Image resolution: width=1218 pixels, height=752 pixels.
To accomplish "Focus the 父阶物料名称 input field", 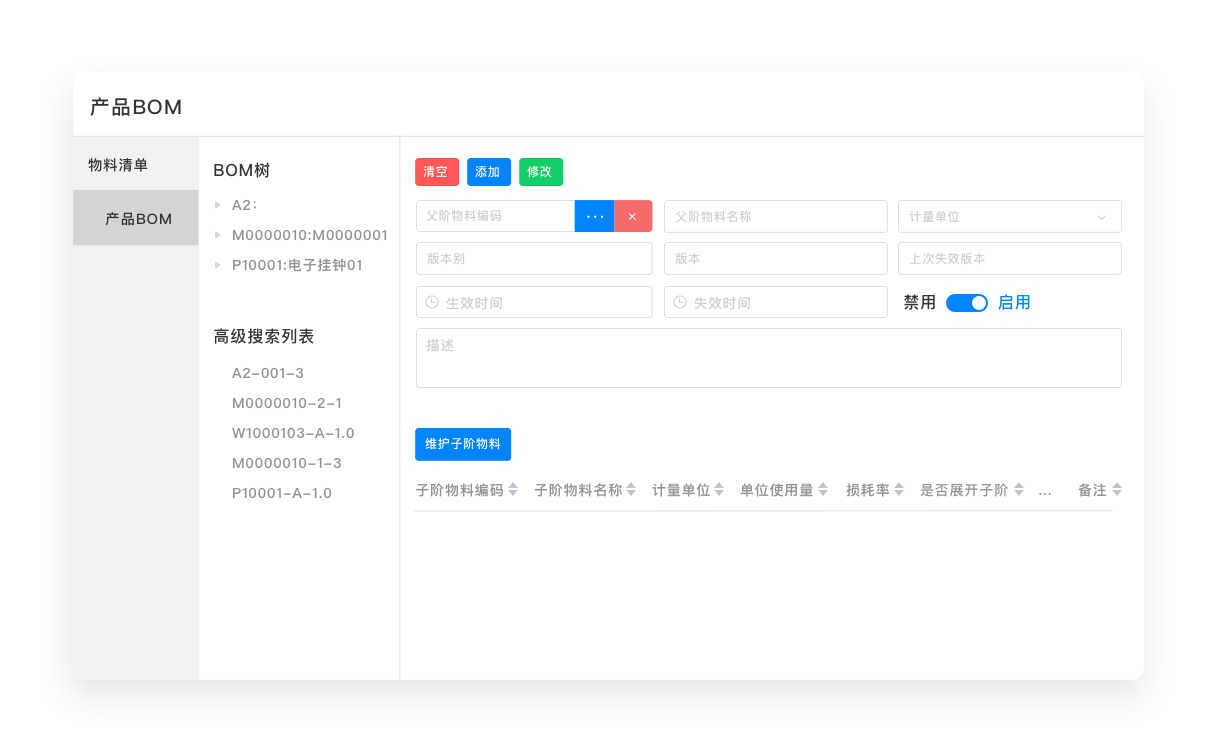I will click(x=776, y=216).
